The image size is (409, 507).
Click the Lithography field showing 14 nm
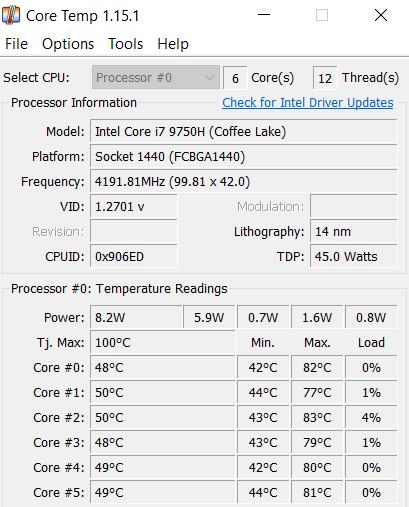coord(354,231)
